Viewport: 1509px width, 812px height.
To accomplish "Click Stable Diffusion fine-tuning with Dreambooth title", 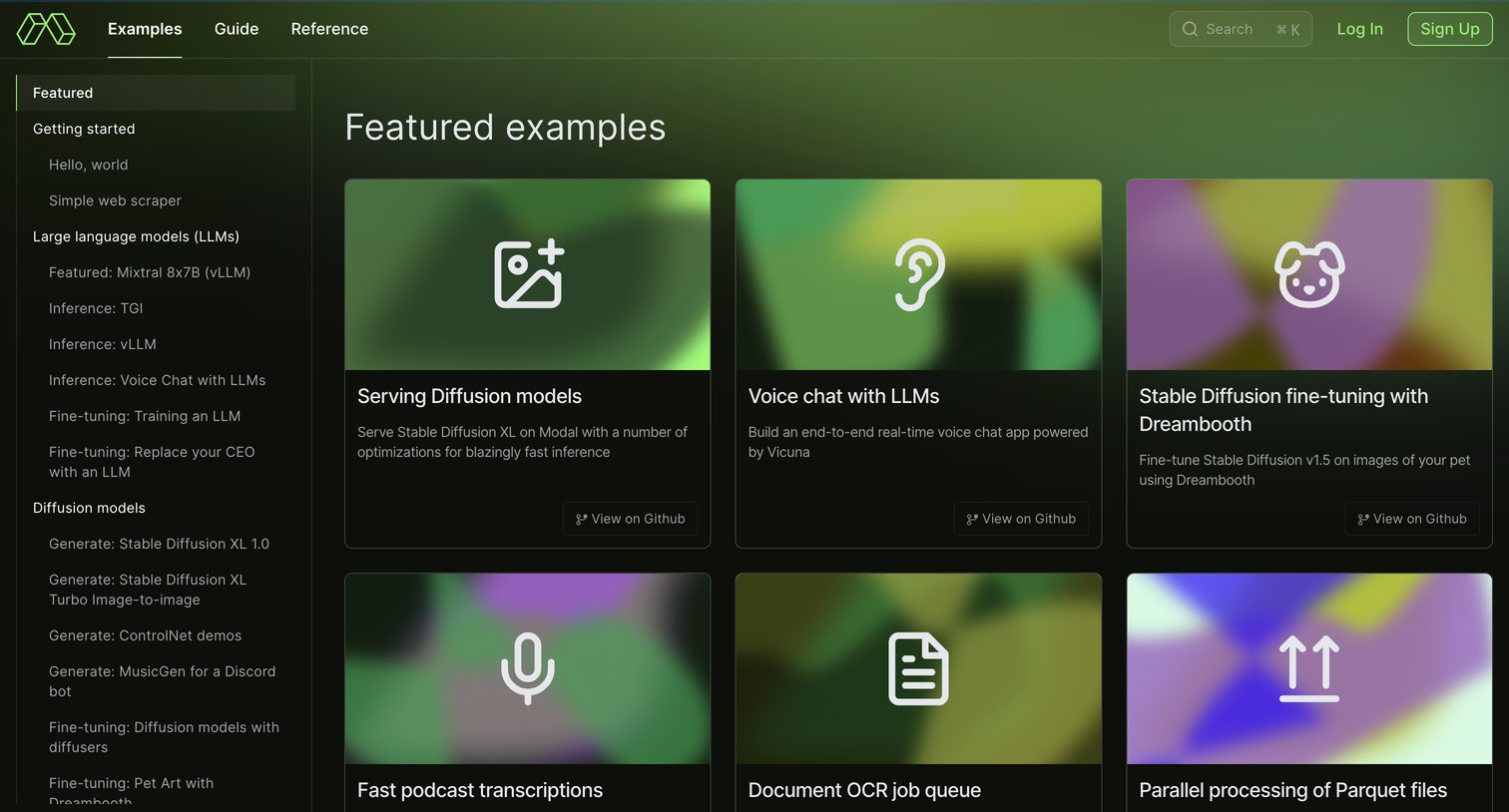I will coord(1283,410).
